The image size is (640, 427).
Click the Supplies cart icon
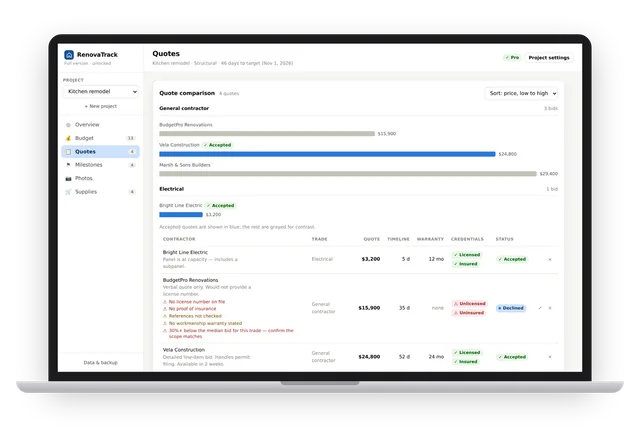(x=68, y=192)
